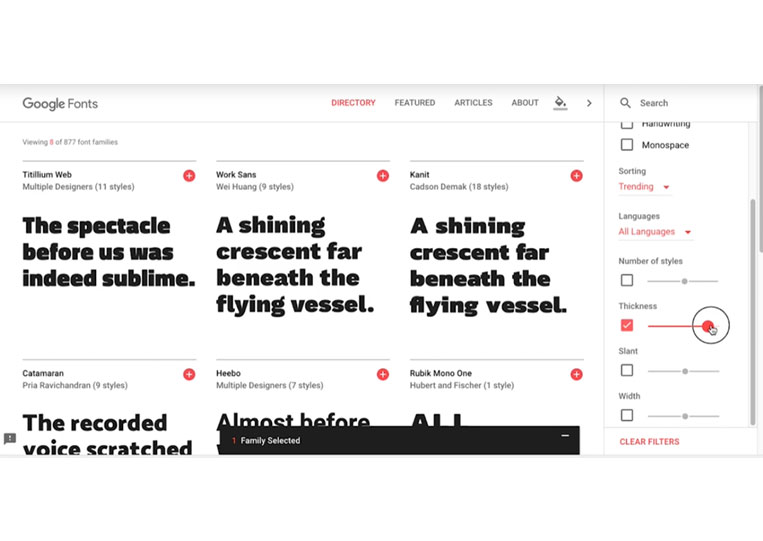The image size is (763, 541).
Task: Click the Width slider track
Action: (683, 416)
